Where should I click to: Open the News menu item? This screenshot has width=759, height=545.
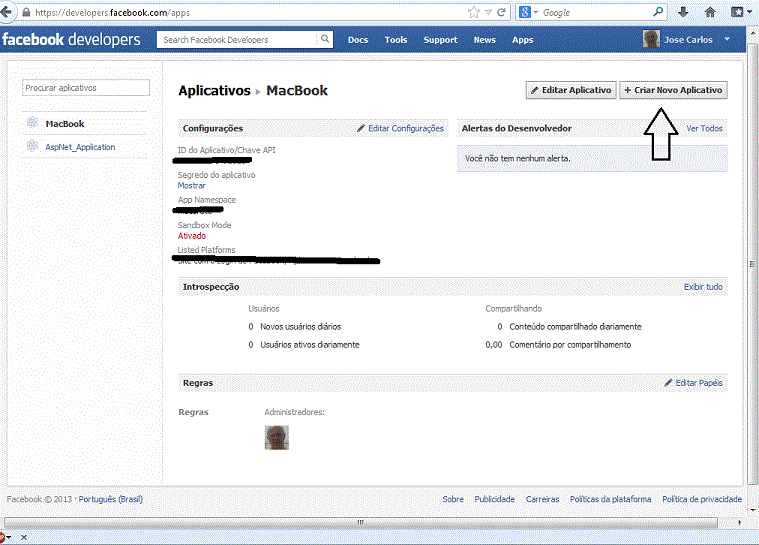[x=484, y=40]
